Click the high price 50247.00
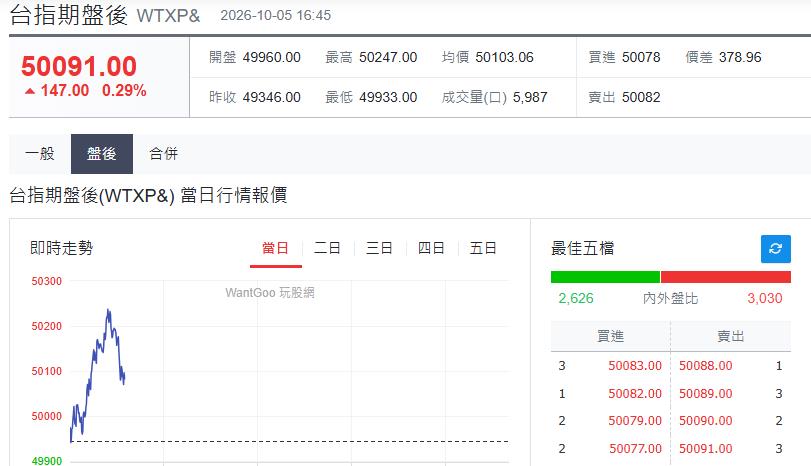 tap(388, 57)
